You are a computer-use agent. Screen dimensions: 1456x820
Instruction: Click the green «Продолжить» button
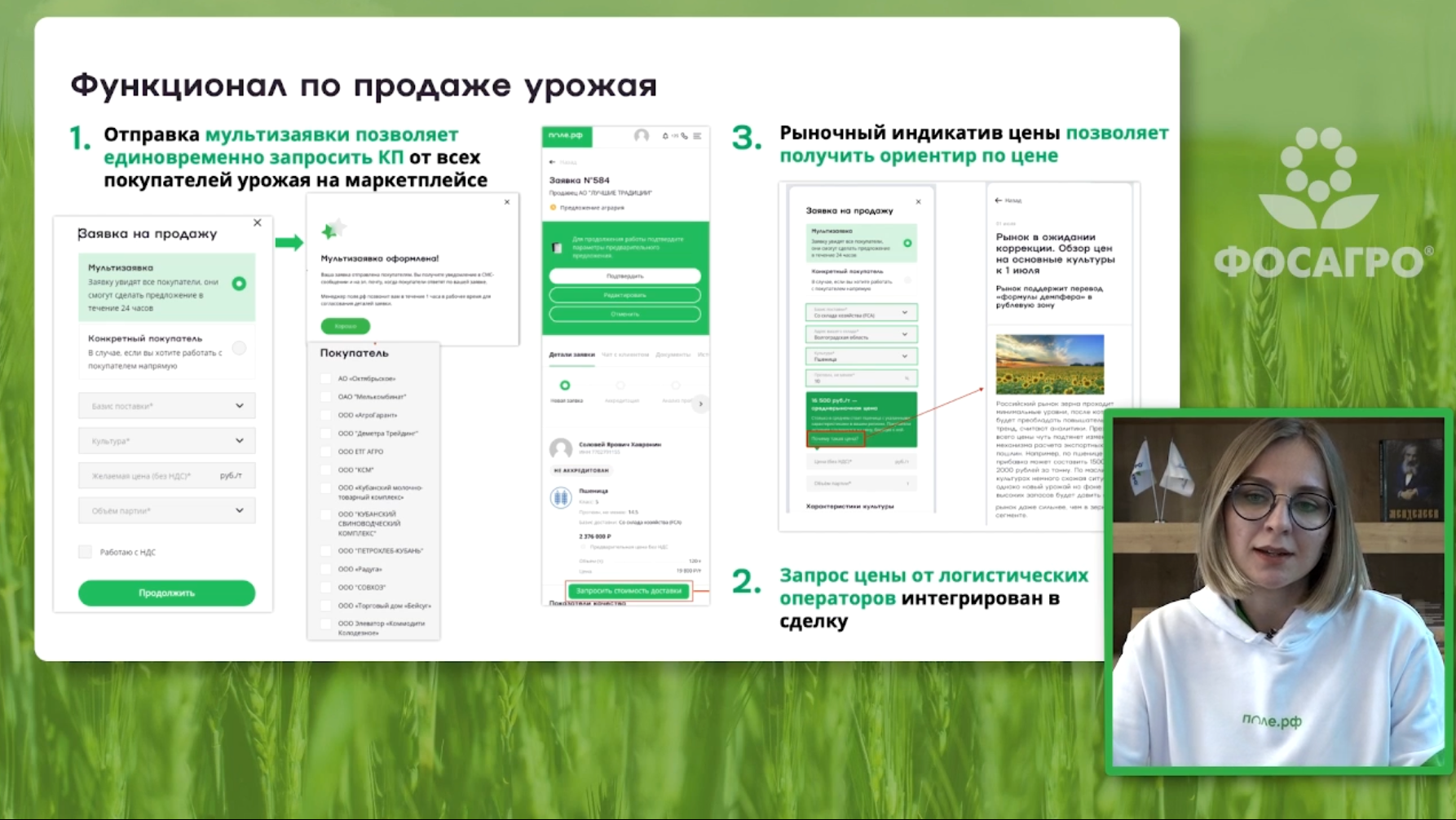click(x=166, y=593)
